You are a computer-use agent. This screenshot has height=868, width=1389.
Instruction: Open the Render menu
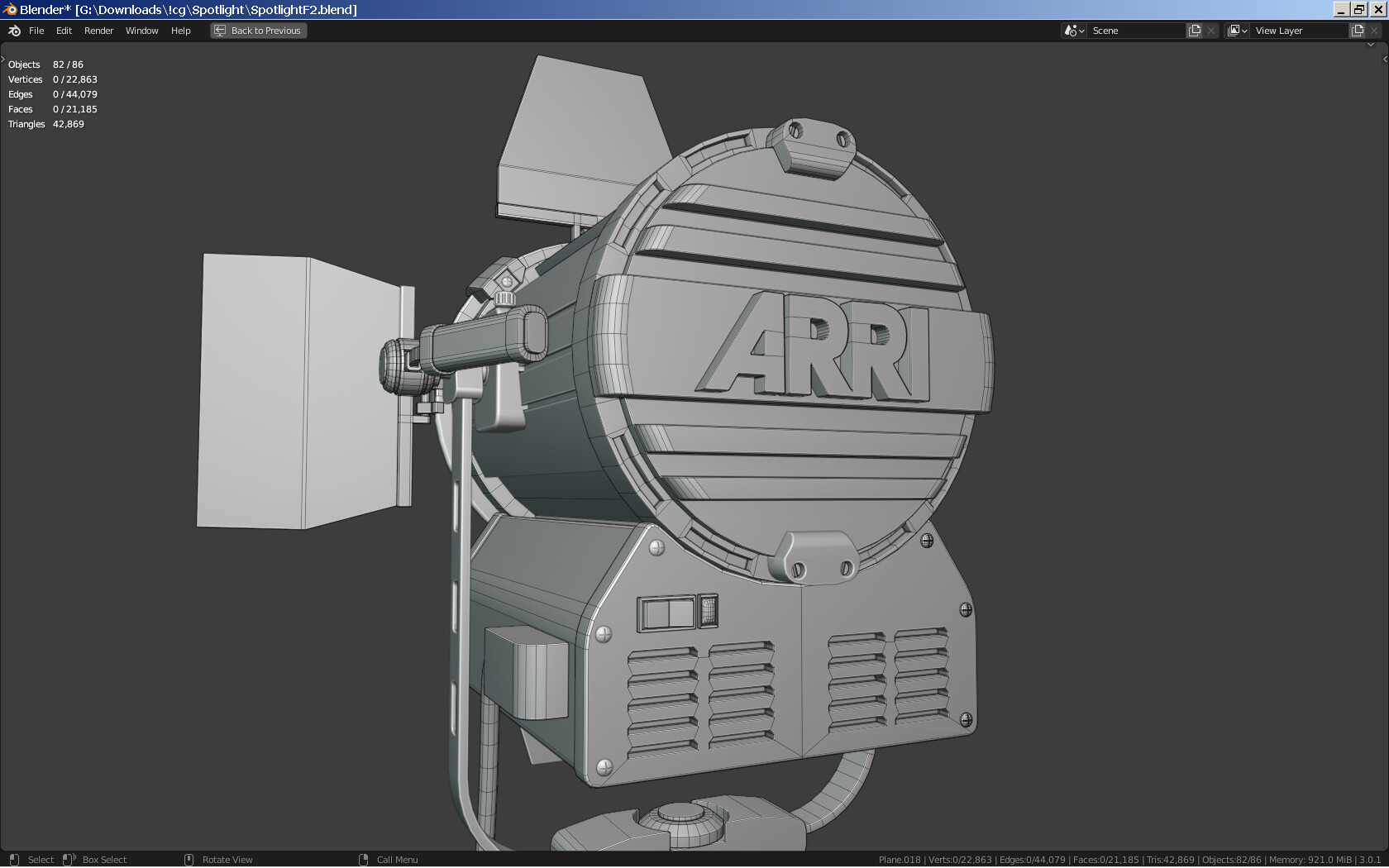point(98,31)
